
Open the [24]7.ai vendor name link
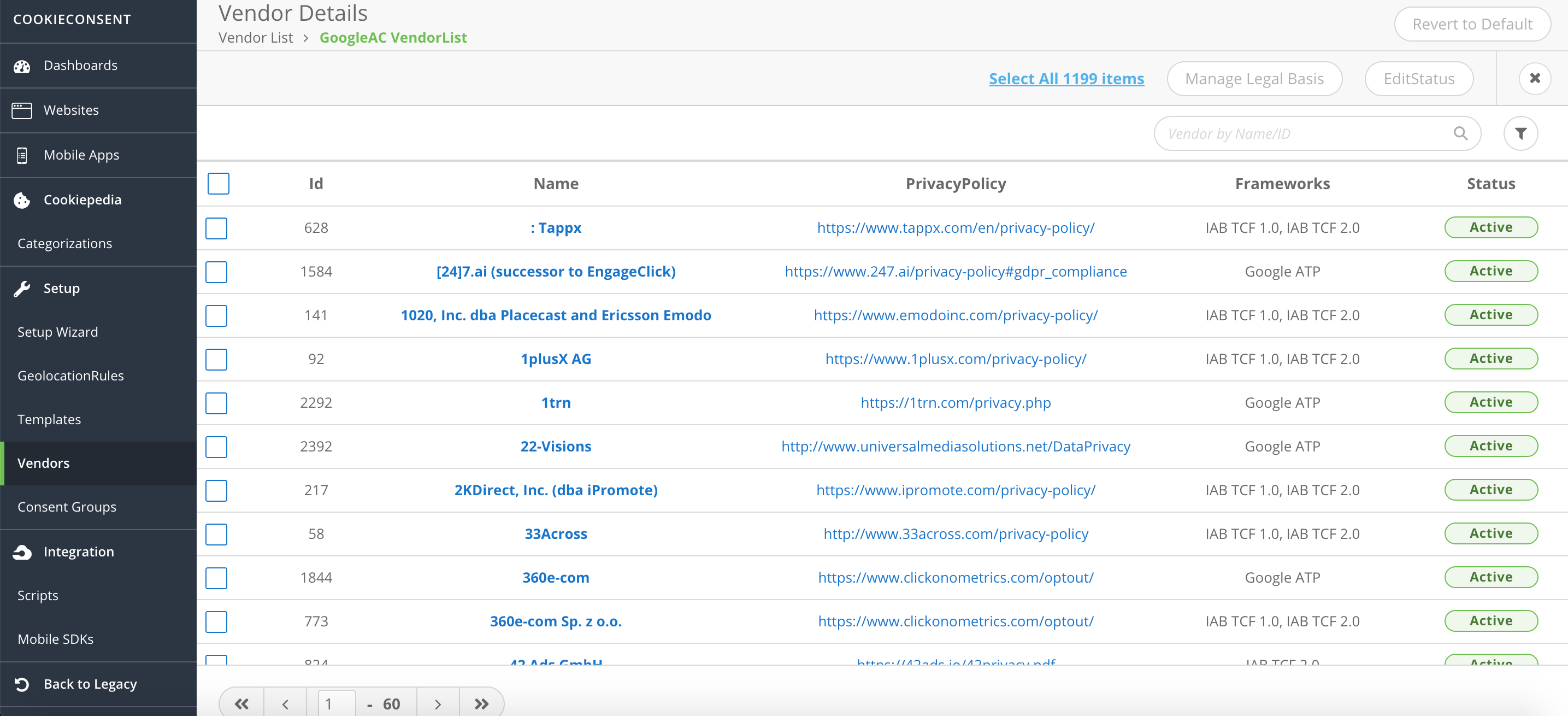pos(556,272)
